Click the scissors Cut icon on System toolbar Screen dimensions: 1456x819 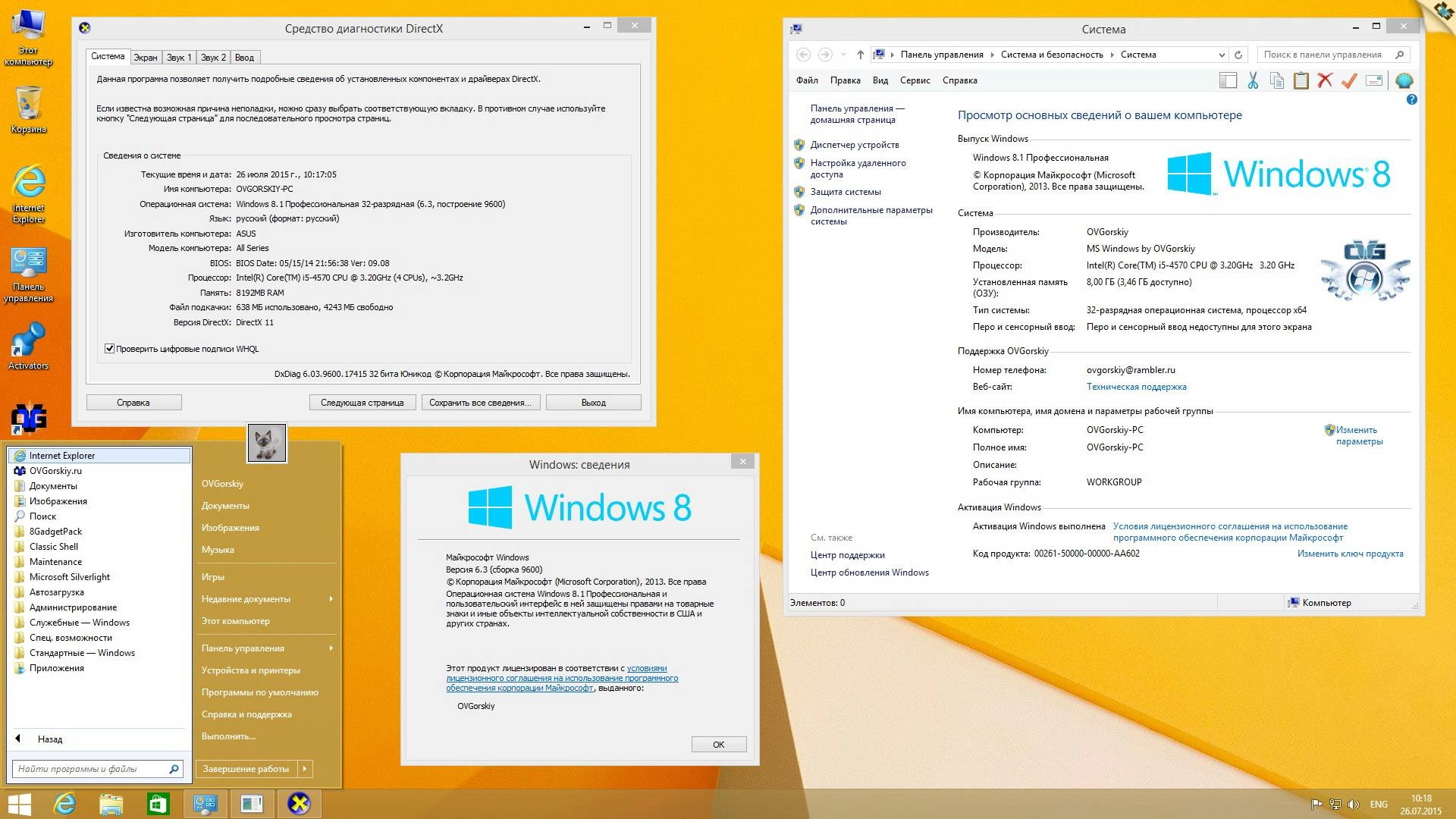tap(1254, 80)
